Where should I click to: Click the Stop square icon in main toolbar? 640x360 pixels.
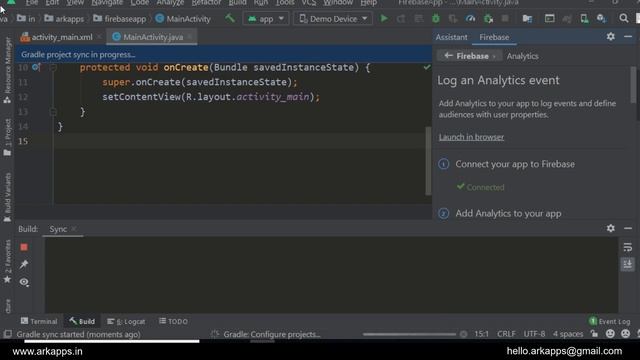pyautogui.click(x=505, y=18)
